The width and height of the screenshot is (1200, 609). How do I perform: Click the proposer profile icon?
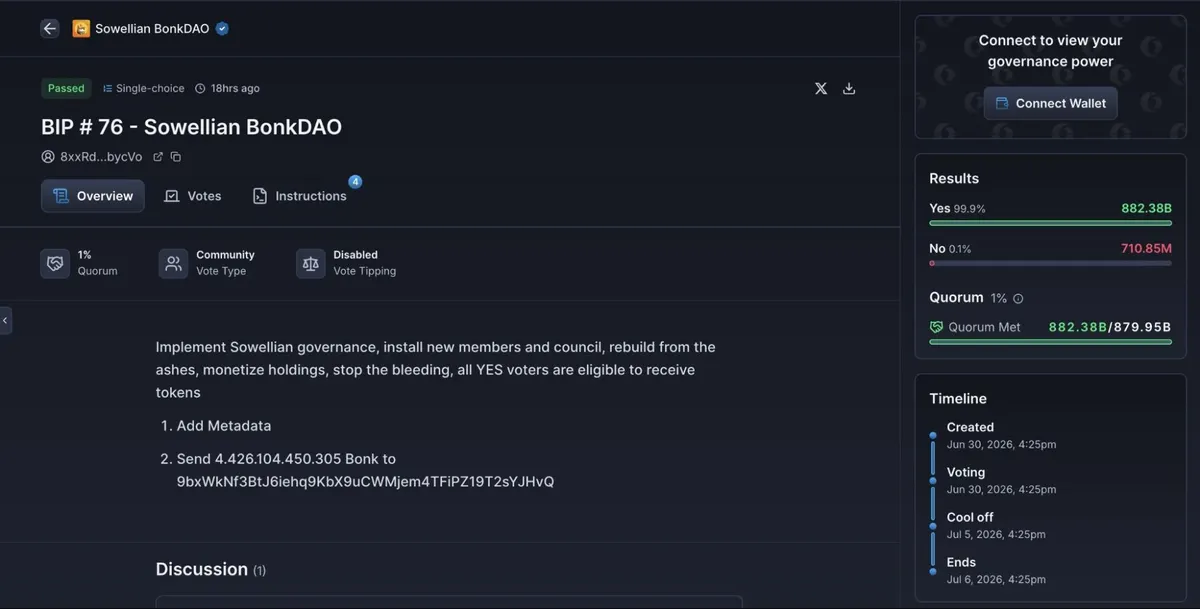coord(48,157)
